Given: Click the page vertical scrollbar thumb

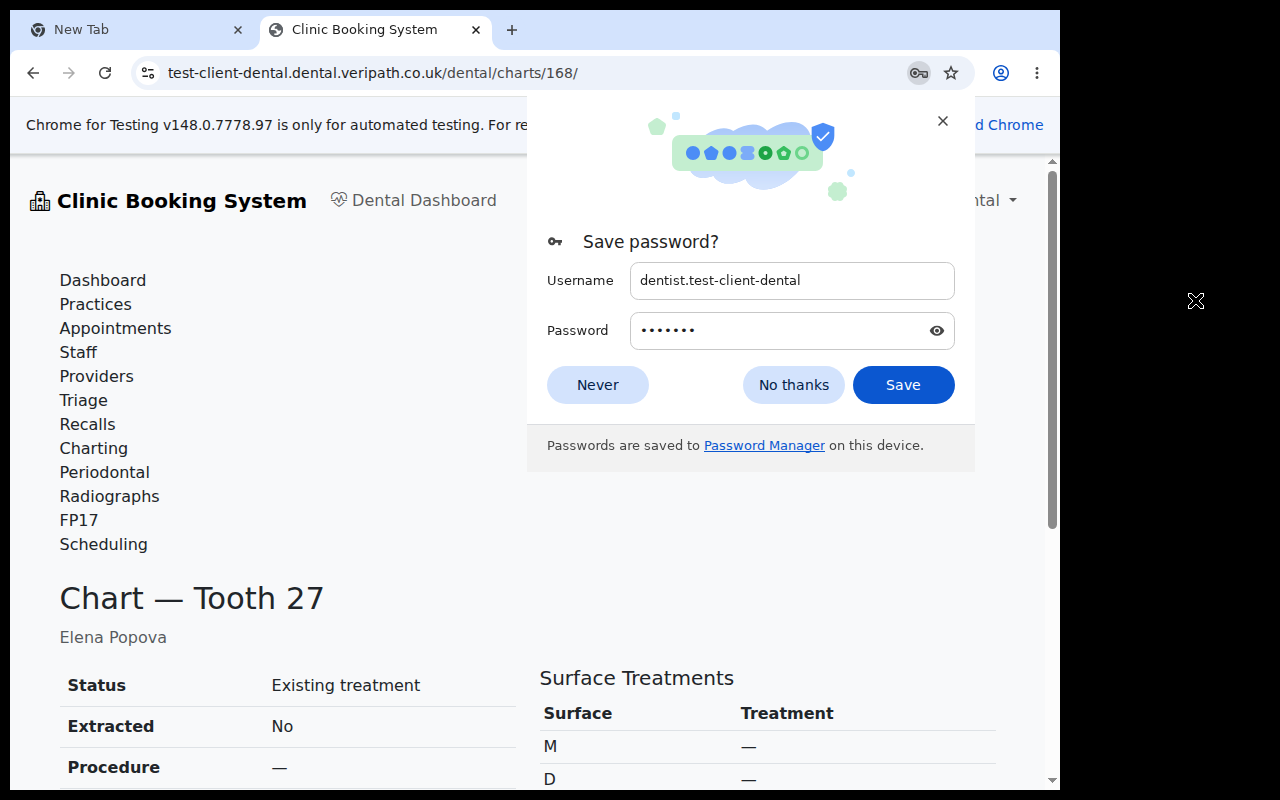Looking at the screenshot, I should [1052, 350].
